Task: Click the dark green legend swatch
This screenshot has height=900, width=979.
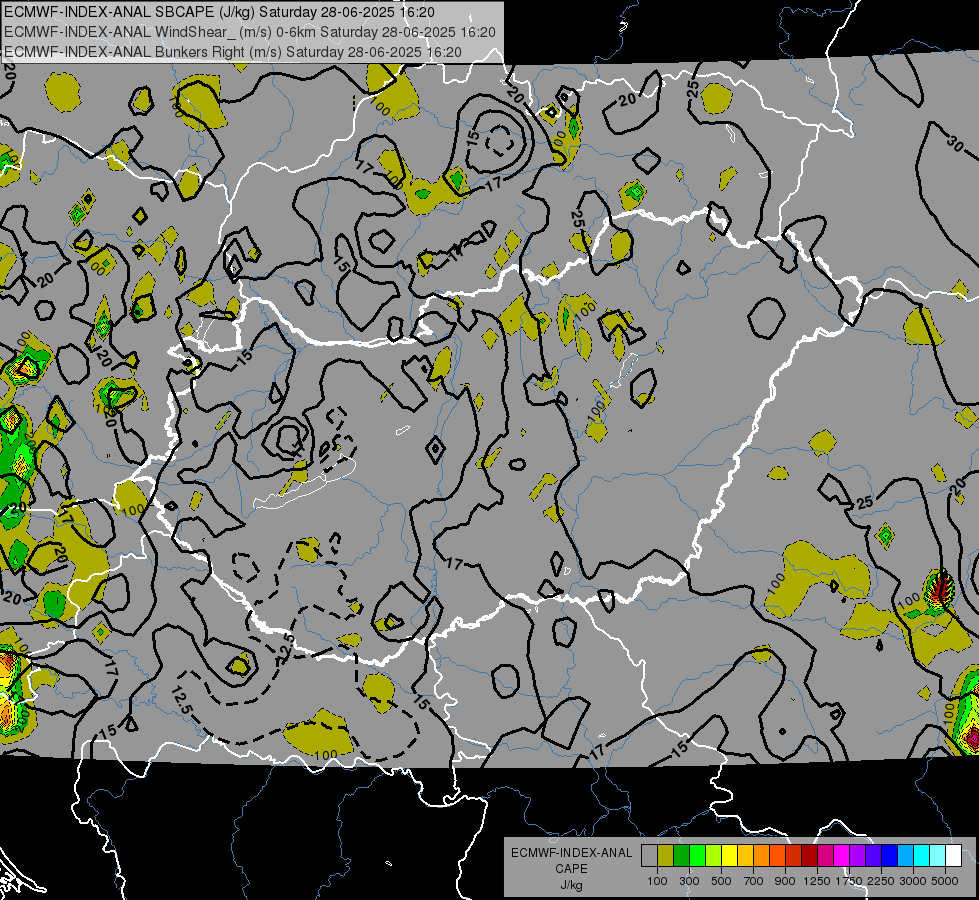Action: [681, 855]
